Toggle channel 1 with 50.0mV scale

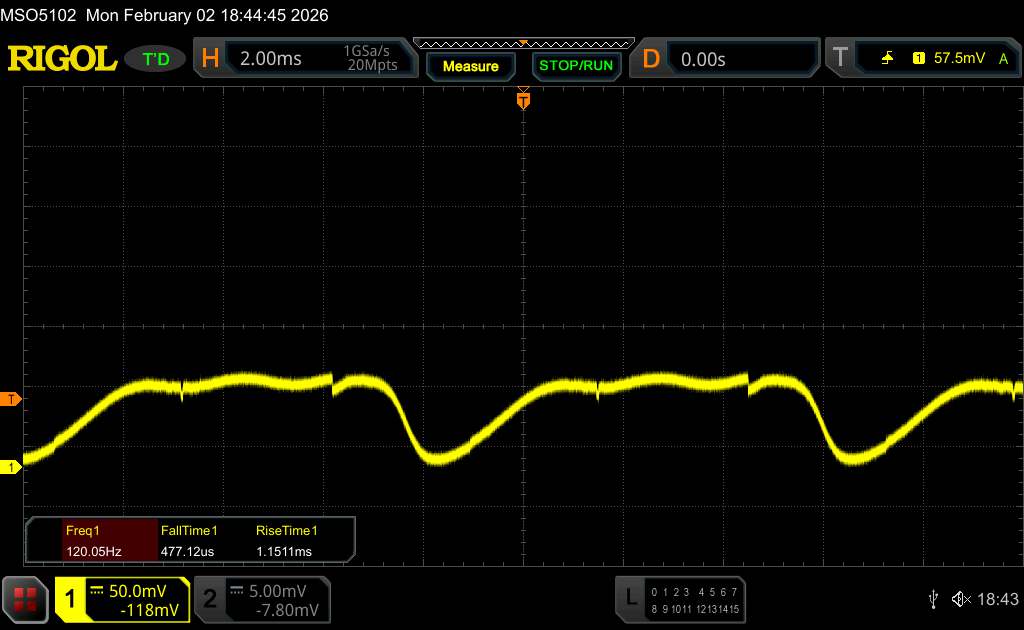click(x=122, y=599)
